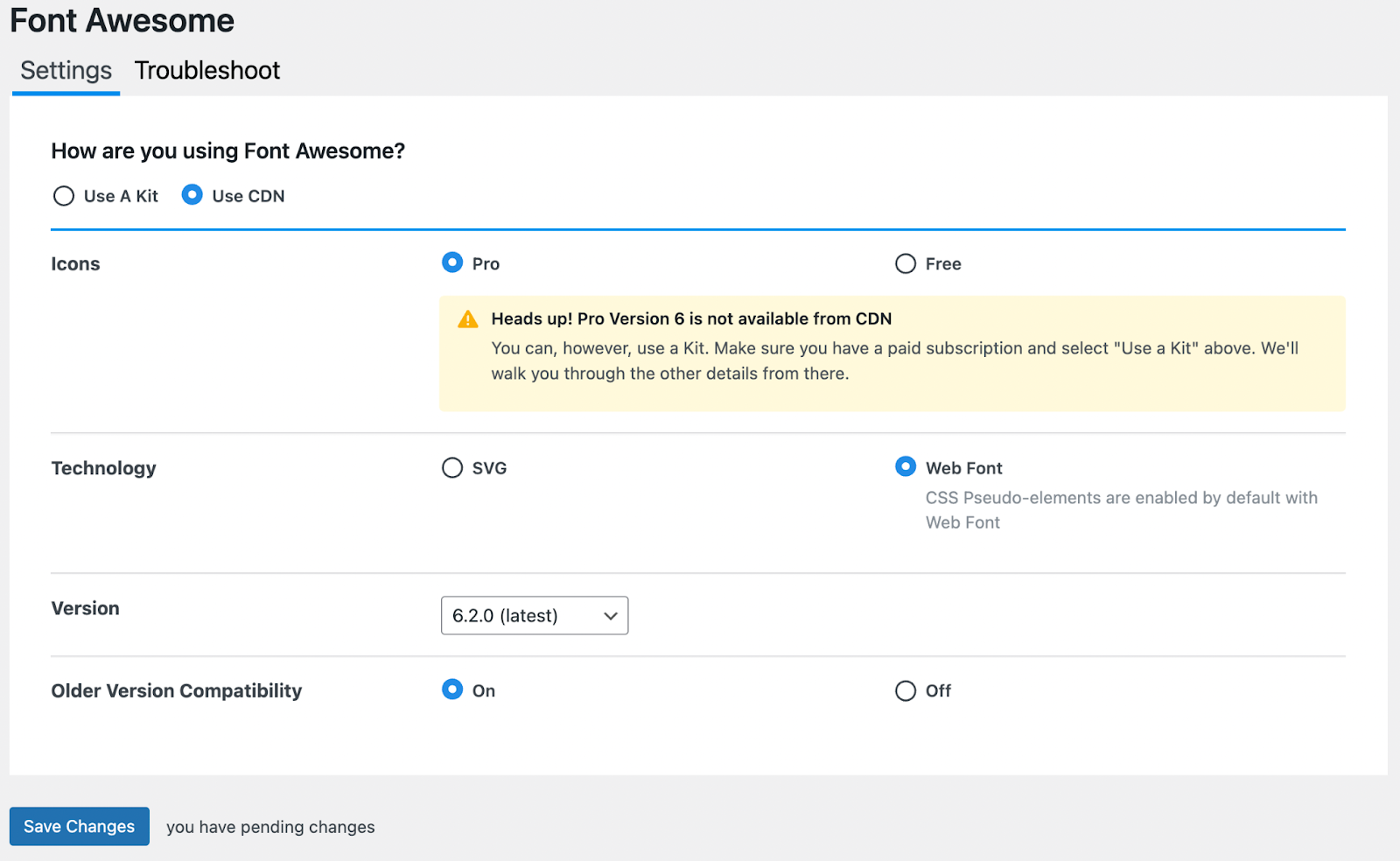Viewport: 1400px width, 861px height.
Task: Click the Save Changes button
Action: [80, 826]
